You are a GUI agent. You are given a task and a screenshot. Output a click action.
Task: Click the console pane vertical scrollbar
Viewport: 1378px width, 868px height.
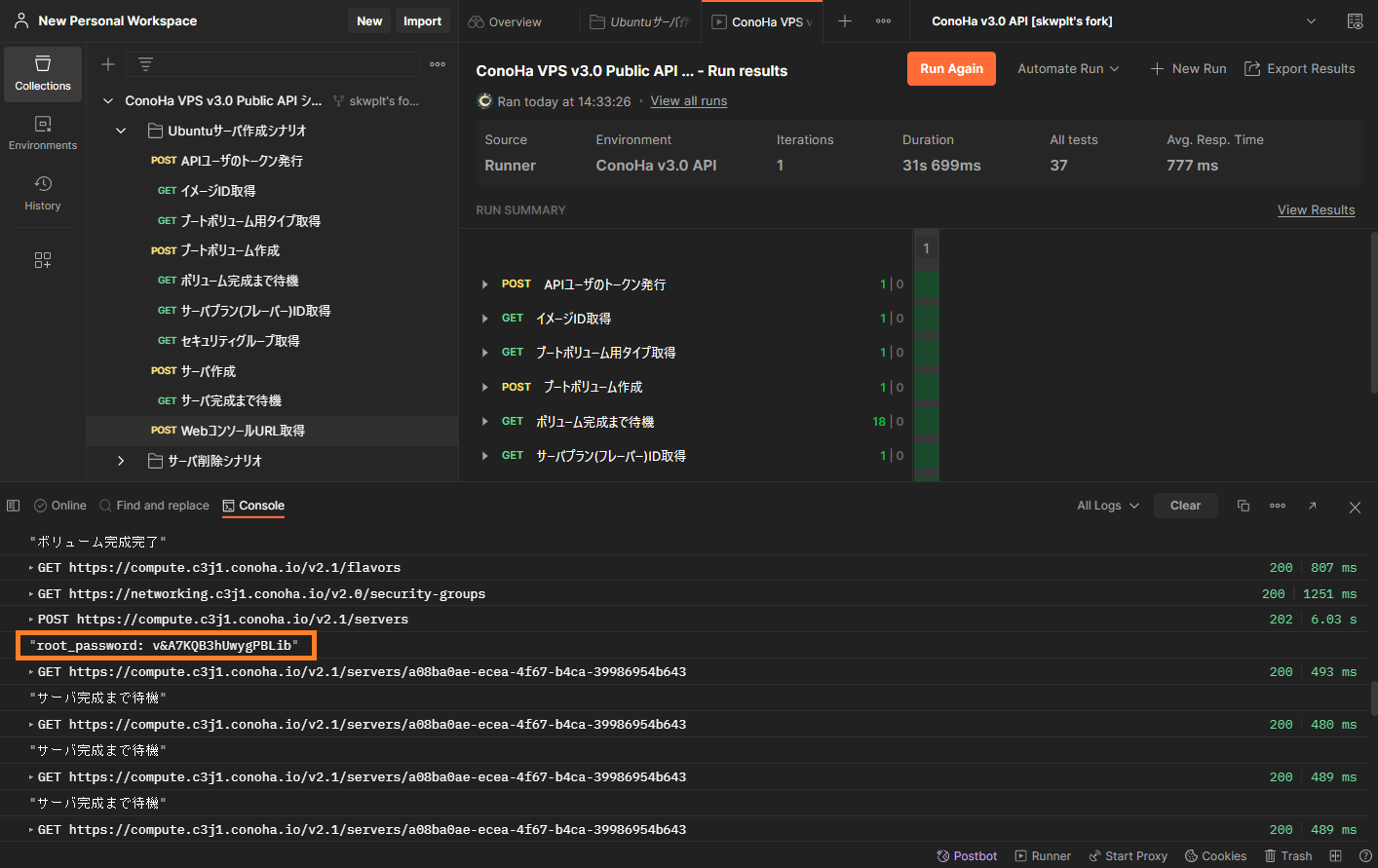click(x=1374, y=698)
